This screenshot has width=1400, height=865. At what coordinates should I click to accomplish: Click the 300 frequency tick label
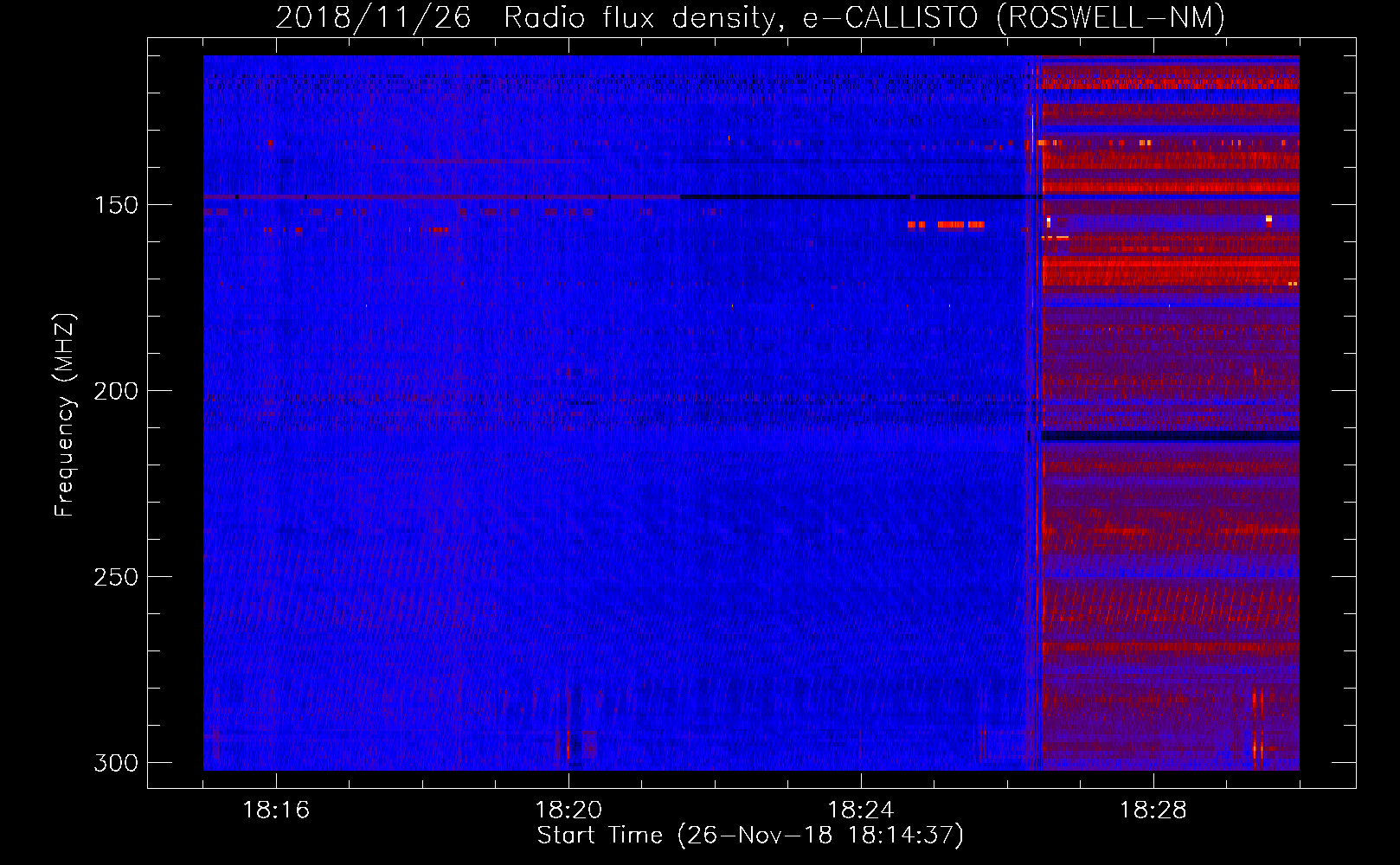(x=116, y=763)
